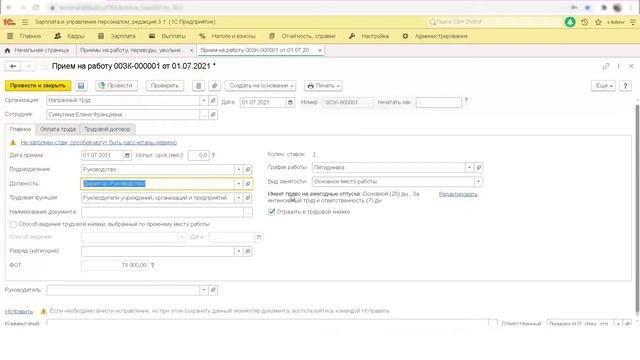
Task: Open calendar for Дата приема field
Action: [127, 155]
